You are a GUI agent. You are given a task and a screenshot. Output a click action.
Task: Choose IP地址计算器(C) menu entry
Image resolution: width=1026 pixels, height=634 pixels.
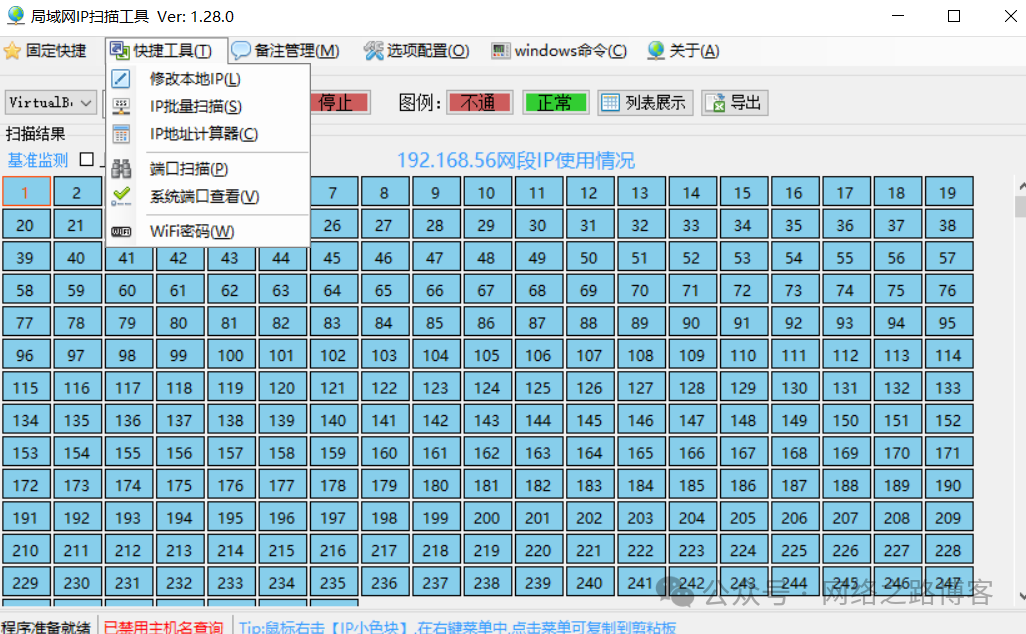207,134
